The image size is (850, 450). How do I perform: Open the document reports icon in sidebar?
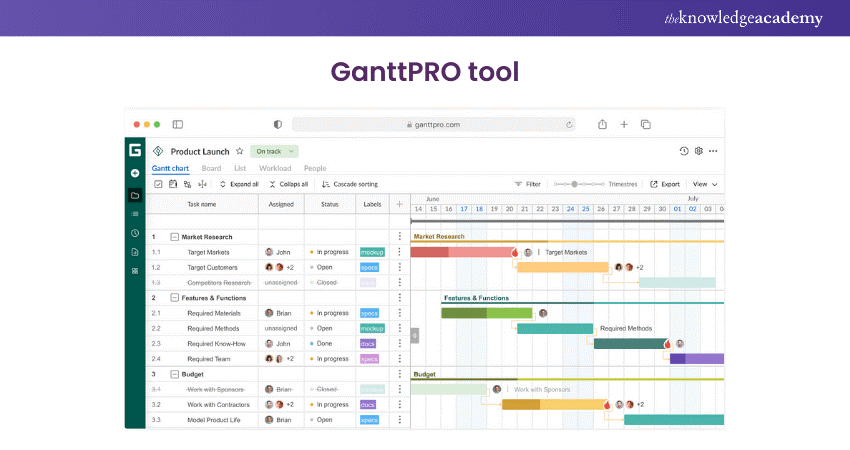[x=135, y=252]
